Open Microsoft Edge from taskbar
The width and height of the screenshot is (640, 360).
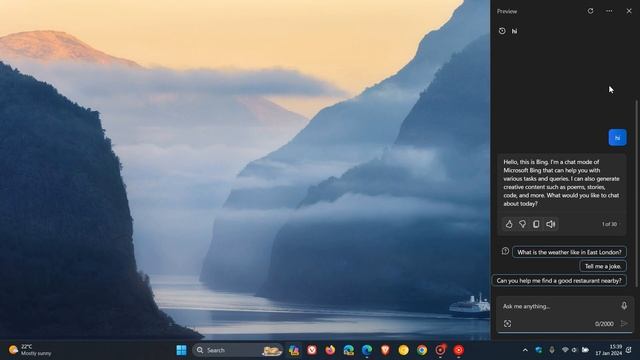coord(367,350)
